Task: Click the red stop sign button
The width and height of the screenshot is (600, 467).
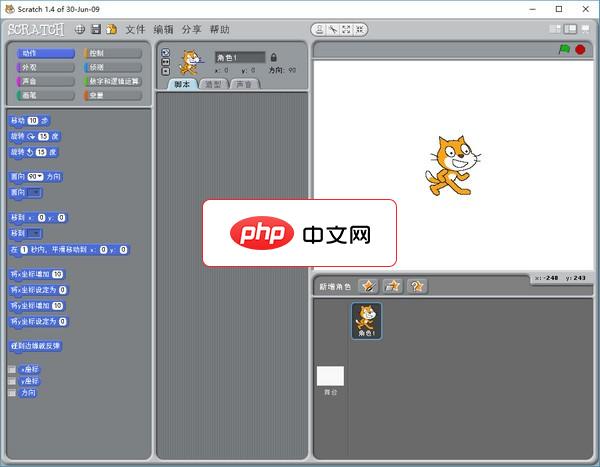Action: coord(580,50)
